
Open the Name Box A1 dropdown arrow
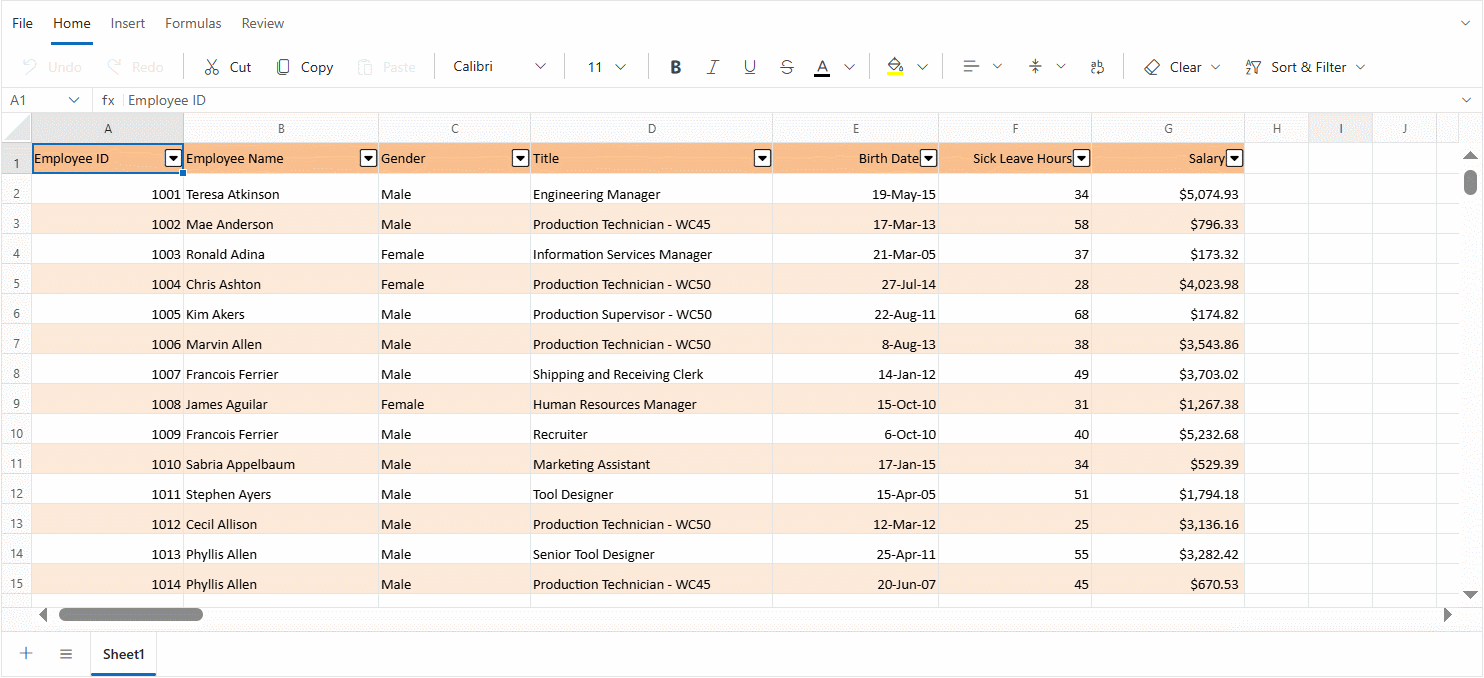click(74, 100)
